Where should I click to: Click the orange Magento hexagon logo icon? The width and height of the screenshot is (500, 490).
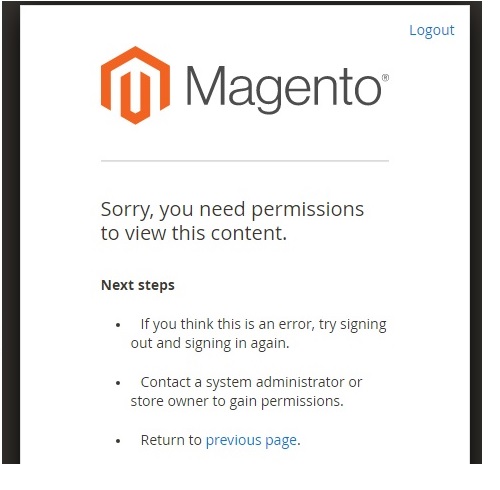coord(135,85)
